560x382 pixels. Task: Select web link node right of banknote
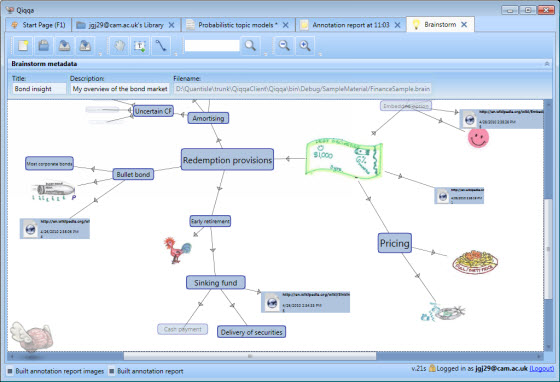click(x=459, y=196)
